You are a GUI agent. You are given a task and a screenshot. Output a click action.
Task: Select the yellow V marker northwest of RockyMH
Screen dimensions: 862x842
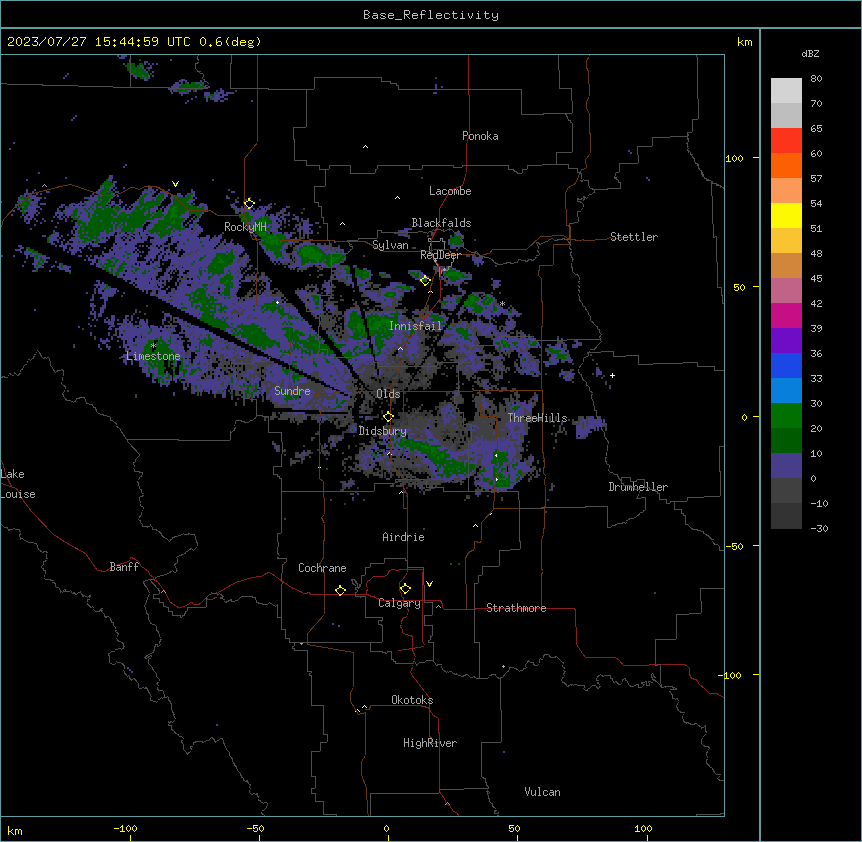point(175,184)
